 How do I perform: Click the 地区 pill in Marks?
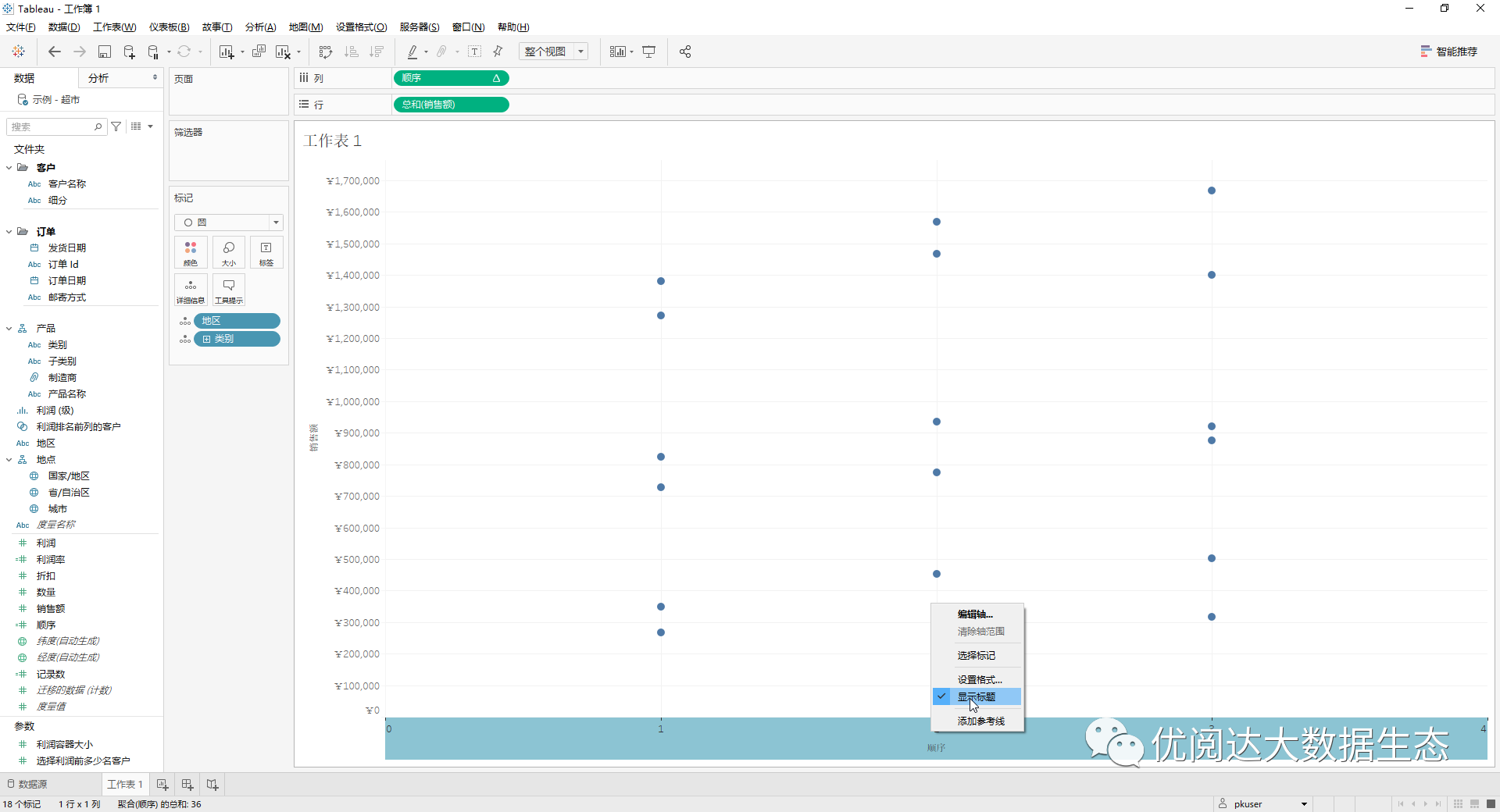pos(237,321)
